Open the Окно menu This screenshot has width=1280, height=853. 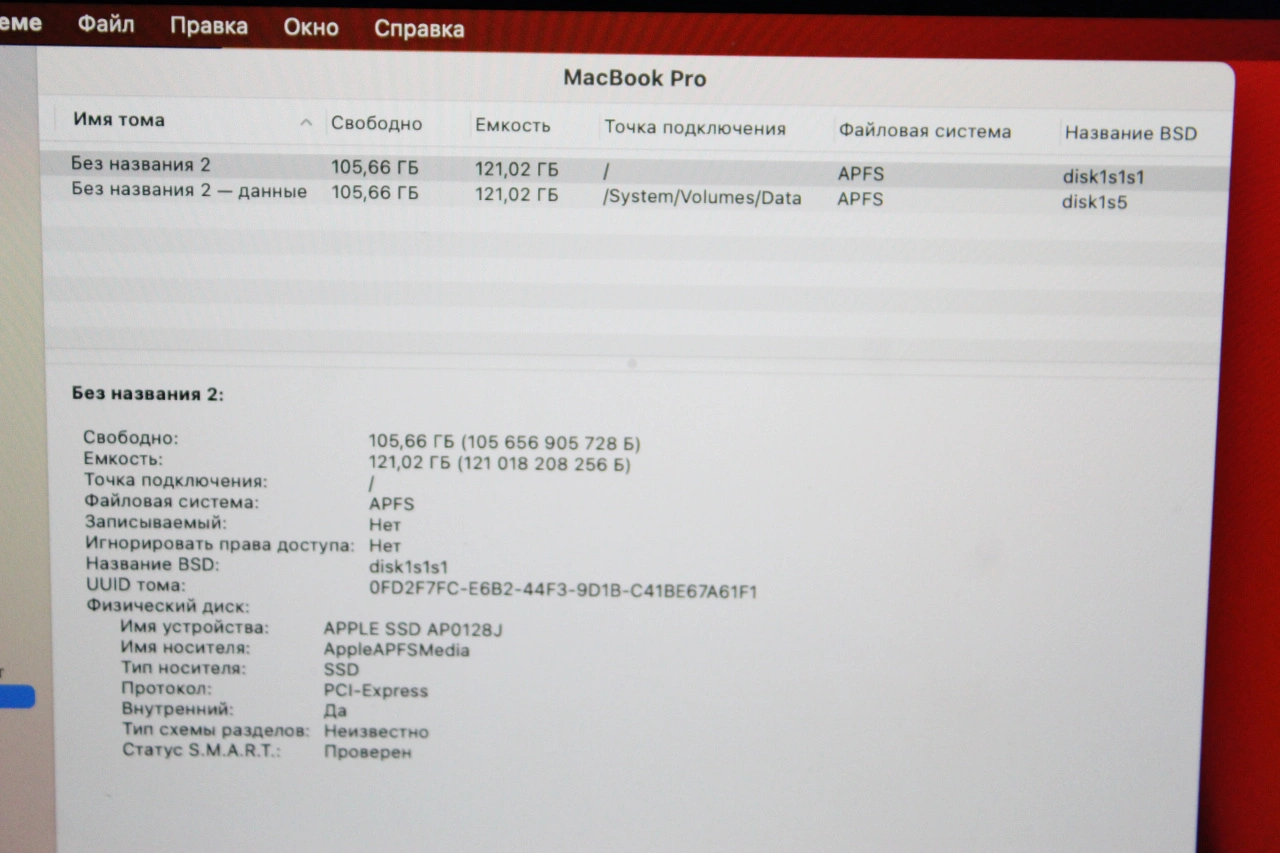coord(311,28)
